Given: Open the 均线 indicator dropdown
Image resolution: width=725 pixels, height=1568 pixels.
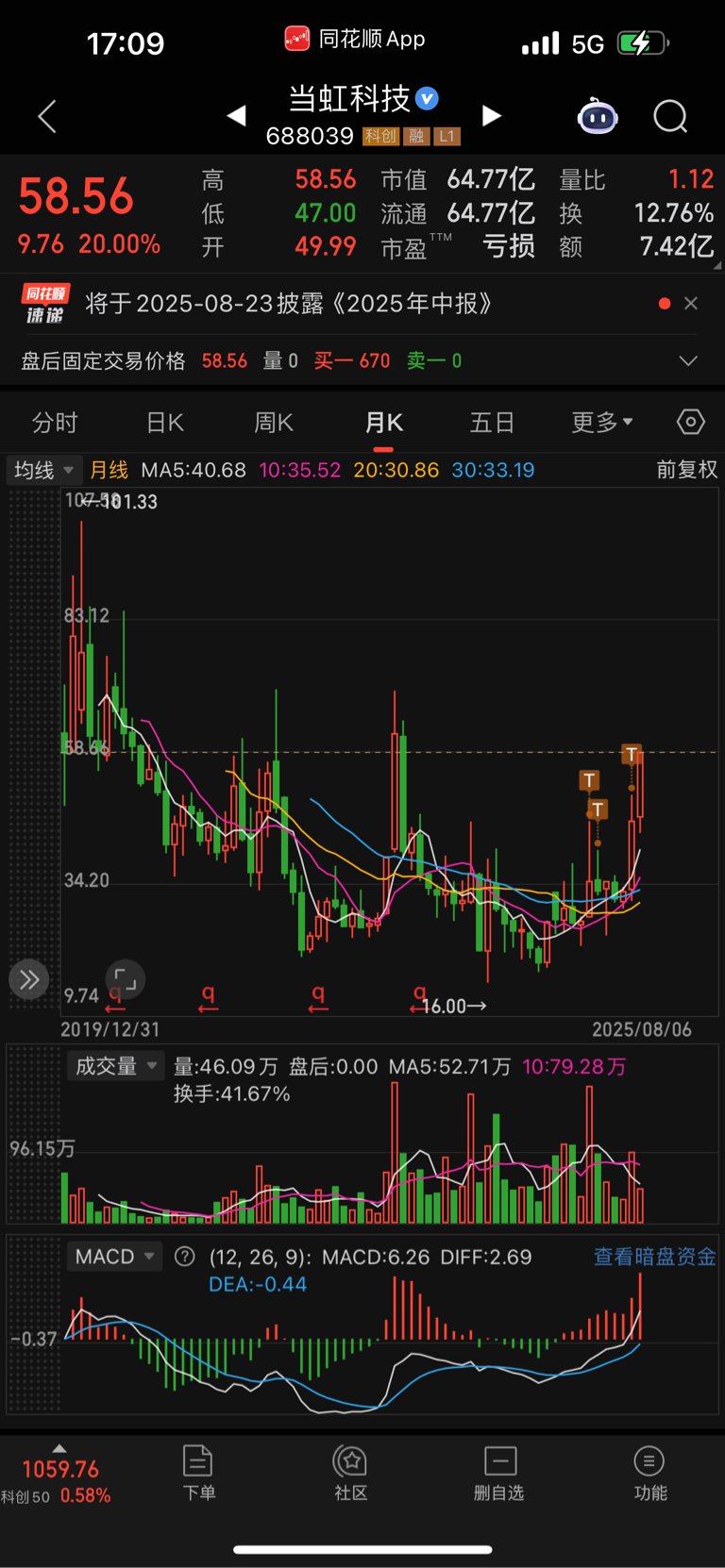Looking at the screenshot, I should click(x=43, y=470).
